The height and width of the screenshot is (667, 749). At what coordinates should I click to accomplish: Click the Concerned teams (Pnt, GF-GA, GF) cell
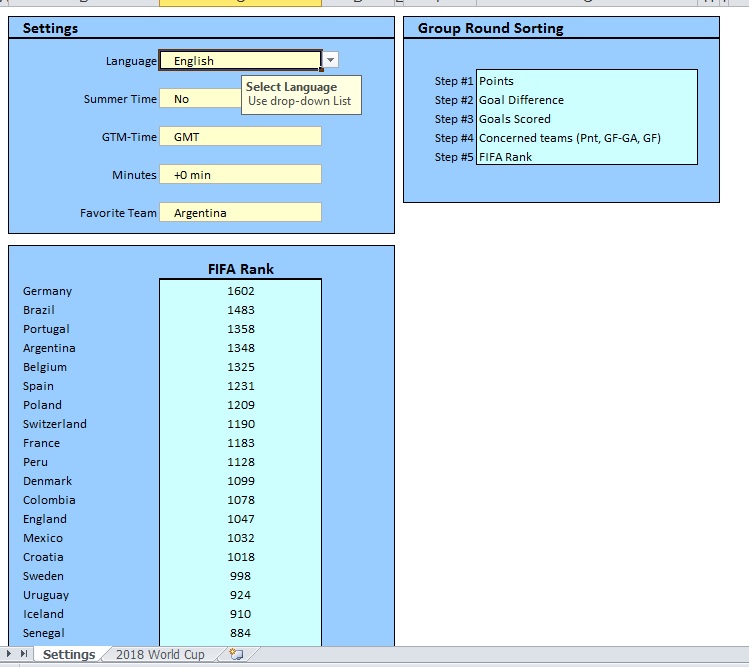pyautogui.click(x=587, y=138)
